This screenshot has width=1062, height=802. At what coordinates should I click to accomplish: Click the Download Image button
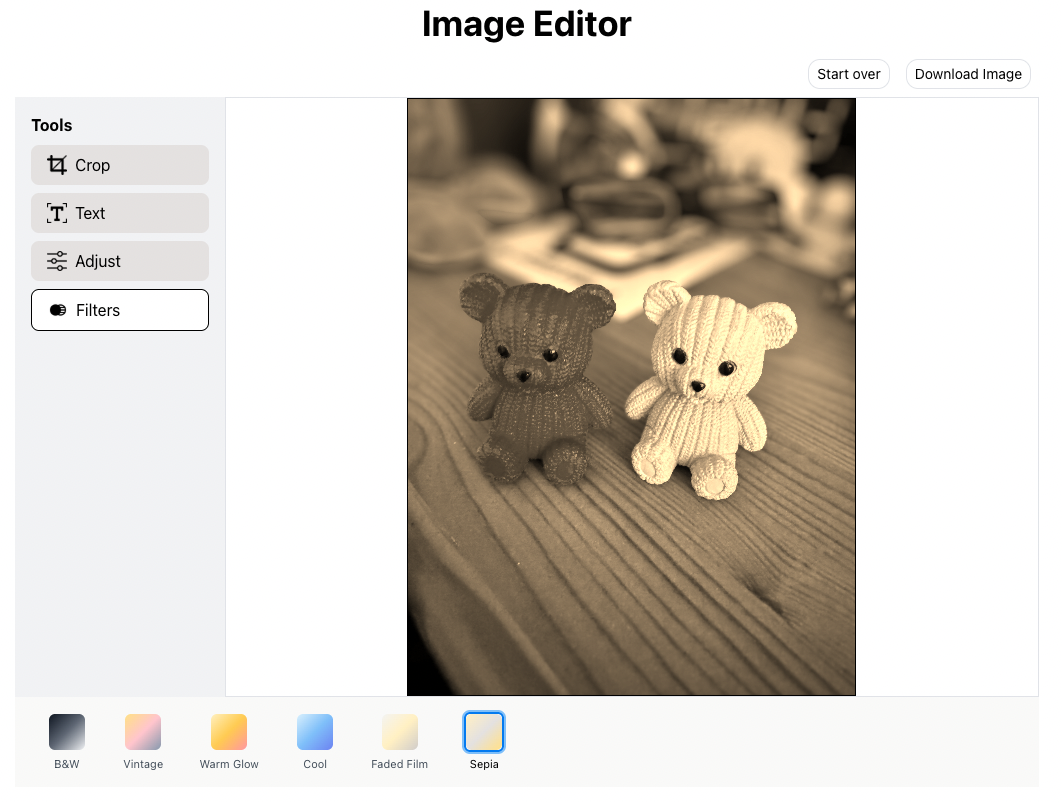click(967, 73)
